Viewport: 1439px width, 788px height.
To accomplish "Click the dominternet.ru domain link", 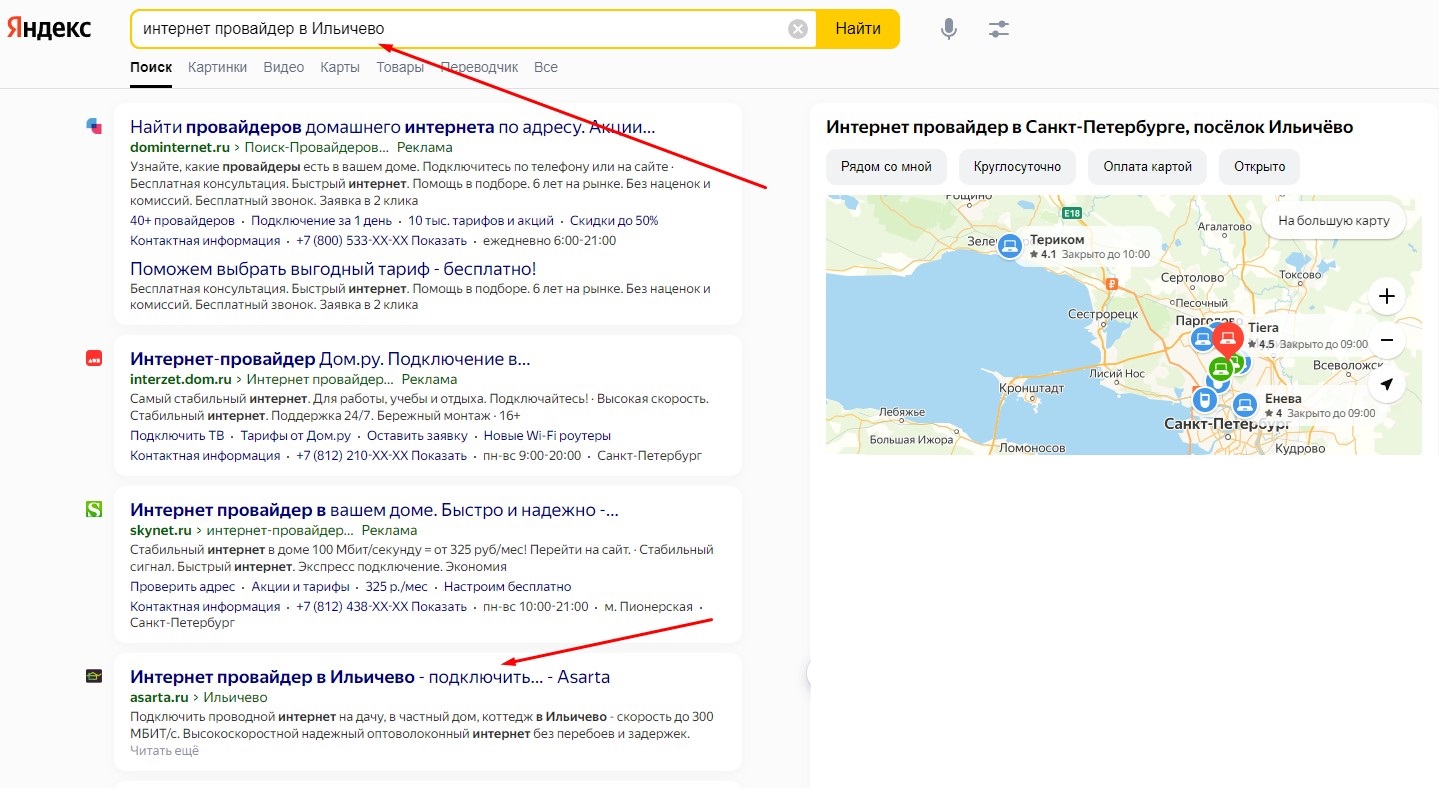I will pyautogui.click(x=180, y=147).
